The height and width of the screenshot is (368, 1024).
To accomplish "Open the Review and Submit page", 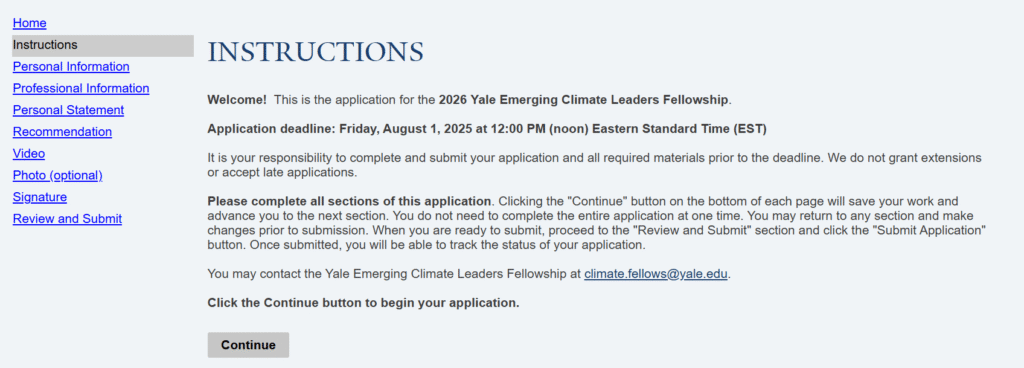I will click(x=67, y=219).
